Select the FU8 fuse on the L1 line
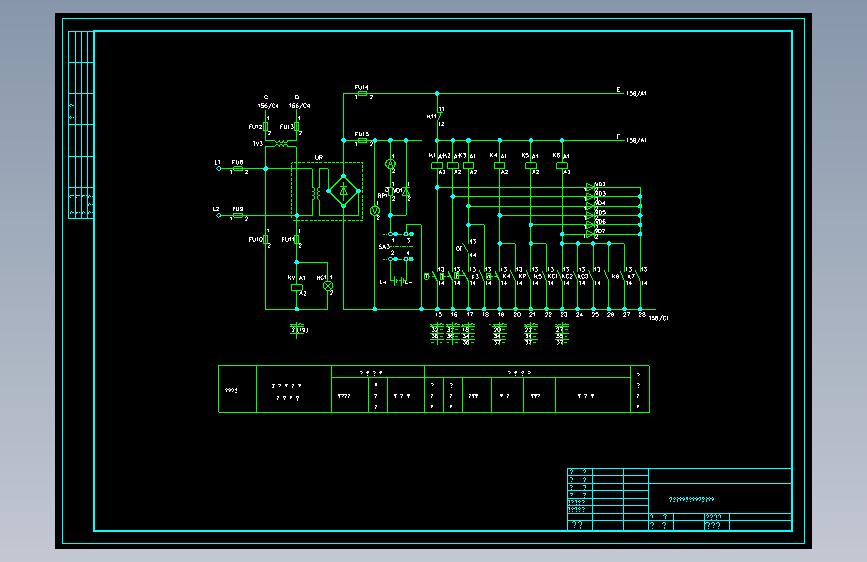This screenshot has width=867, height=562. [x=238, y=168]
